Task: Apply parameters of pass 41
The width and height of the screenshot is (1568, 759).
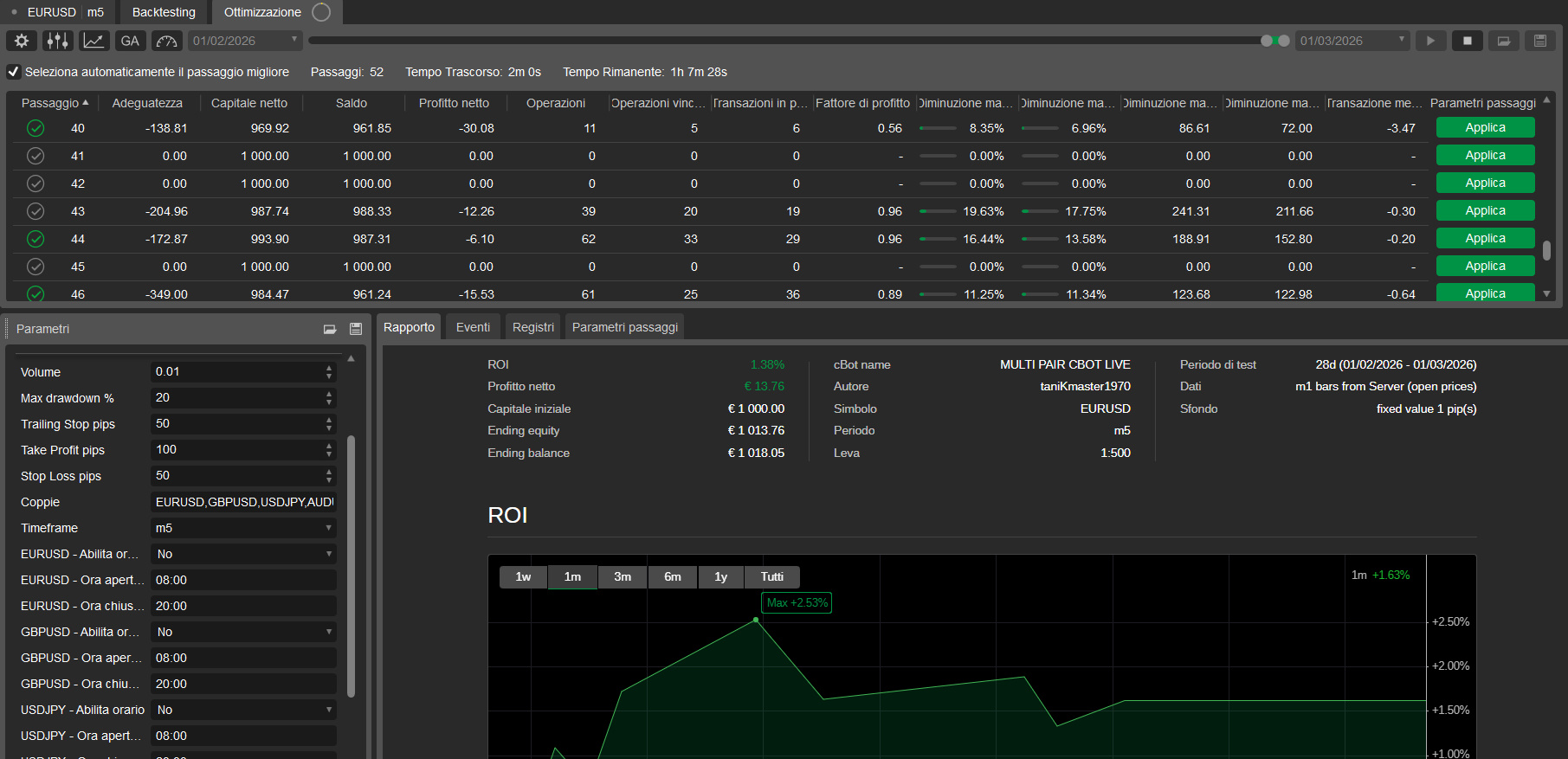Action: click(1486, 155)
